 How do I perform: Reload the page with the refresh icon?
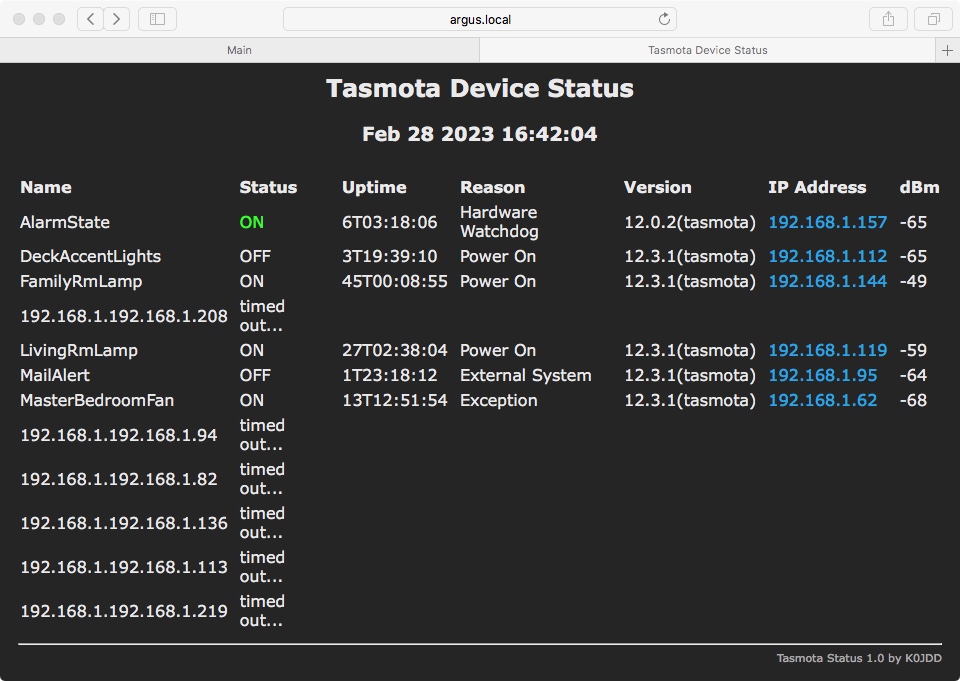coord(664,19)
